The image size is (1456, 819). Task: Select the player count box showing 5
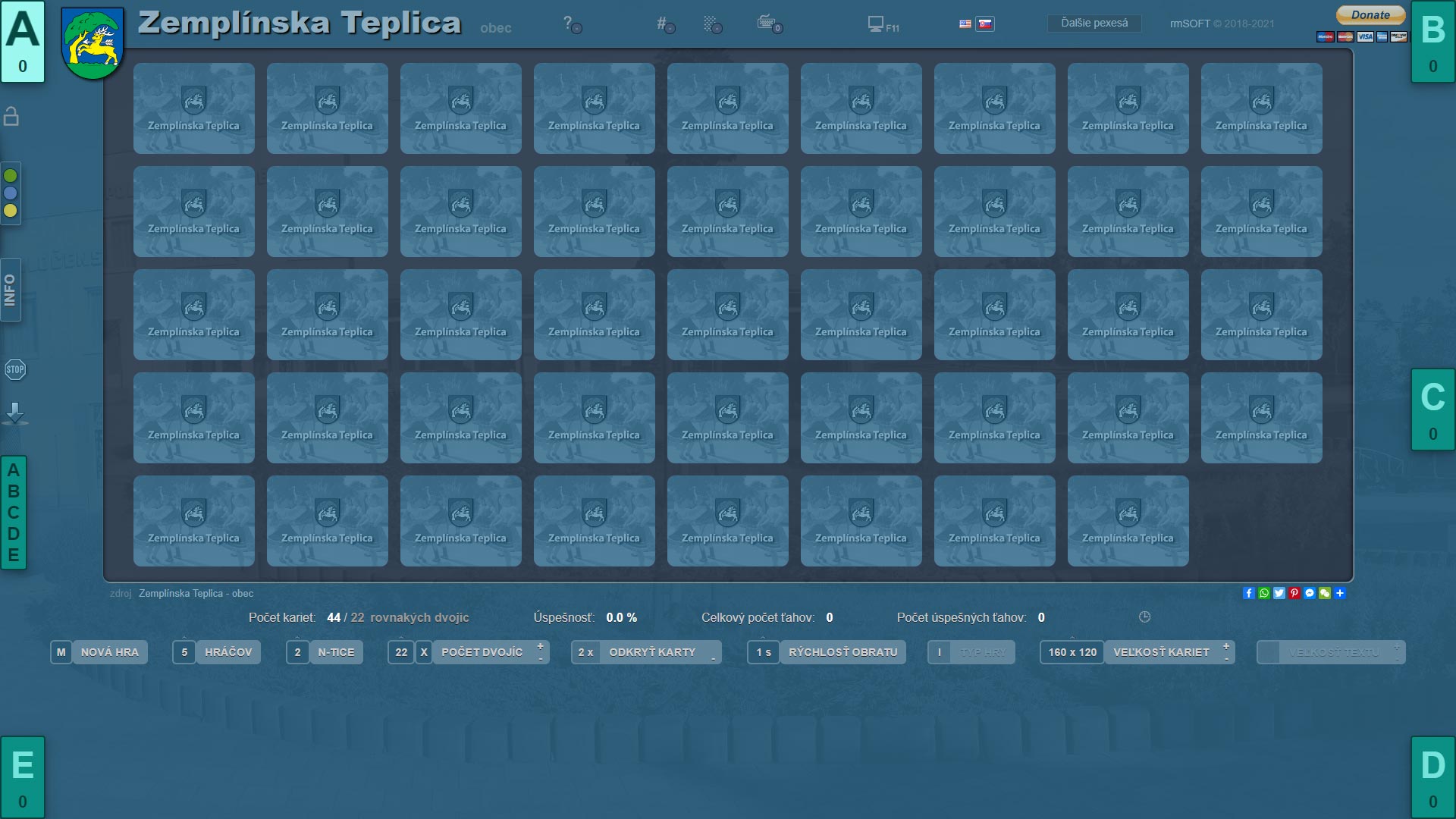[184, 652]
